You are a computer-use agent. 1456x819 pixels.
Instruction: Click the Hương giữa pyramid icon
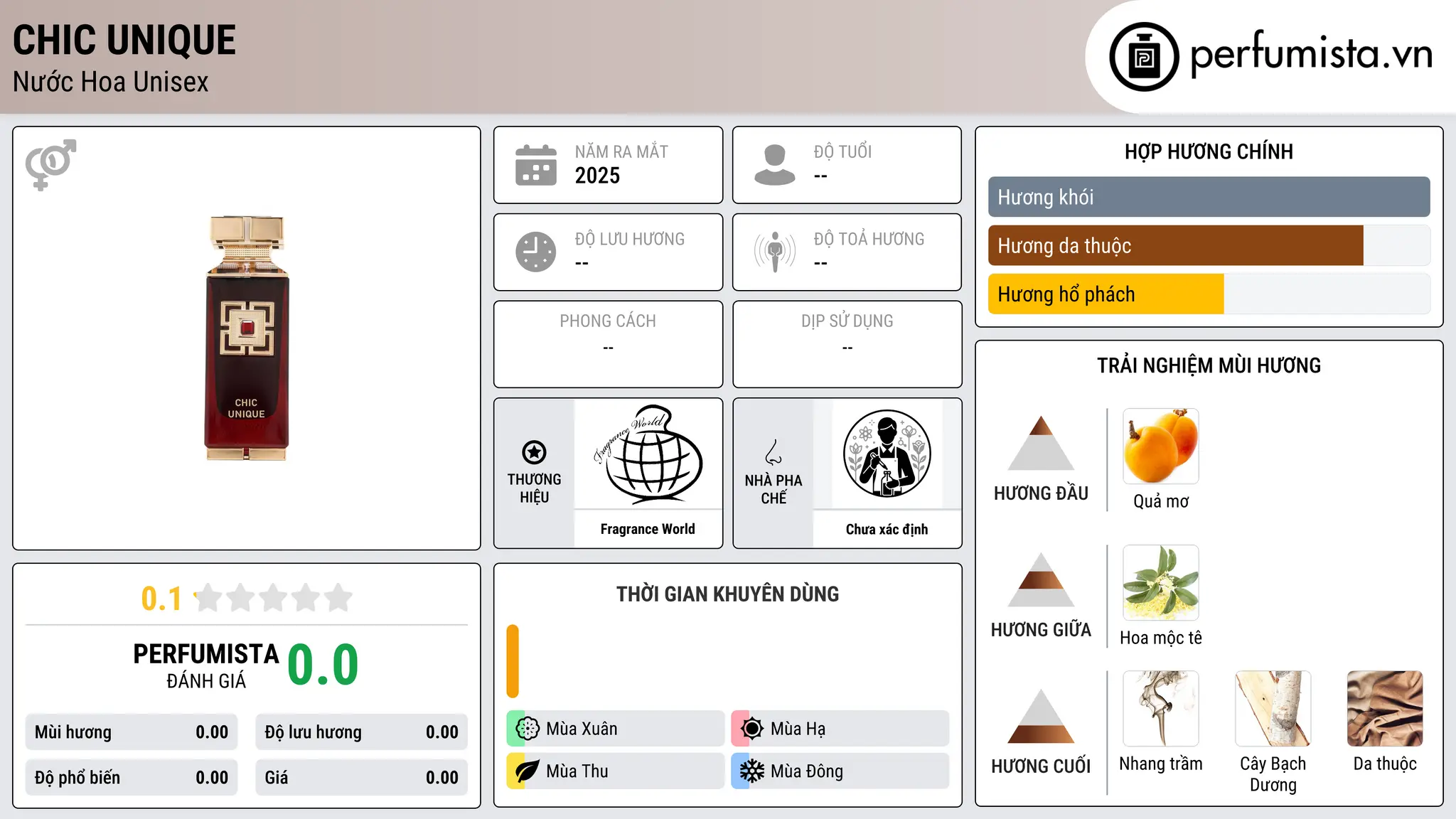(1041, 579)
